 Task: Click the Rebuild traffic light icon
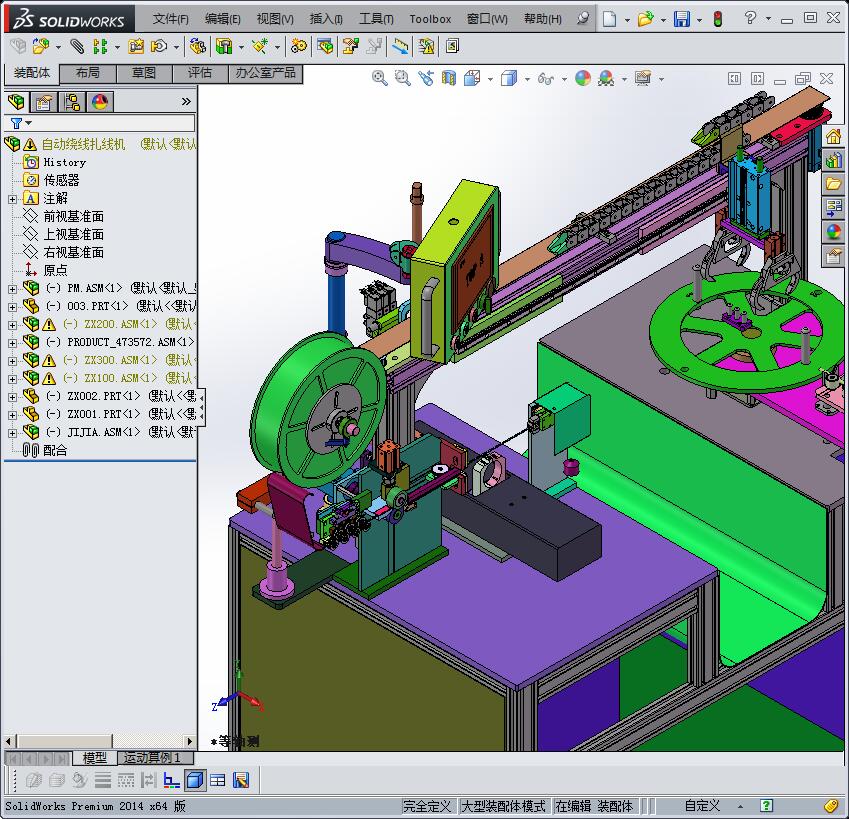(x=717, y=19)
